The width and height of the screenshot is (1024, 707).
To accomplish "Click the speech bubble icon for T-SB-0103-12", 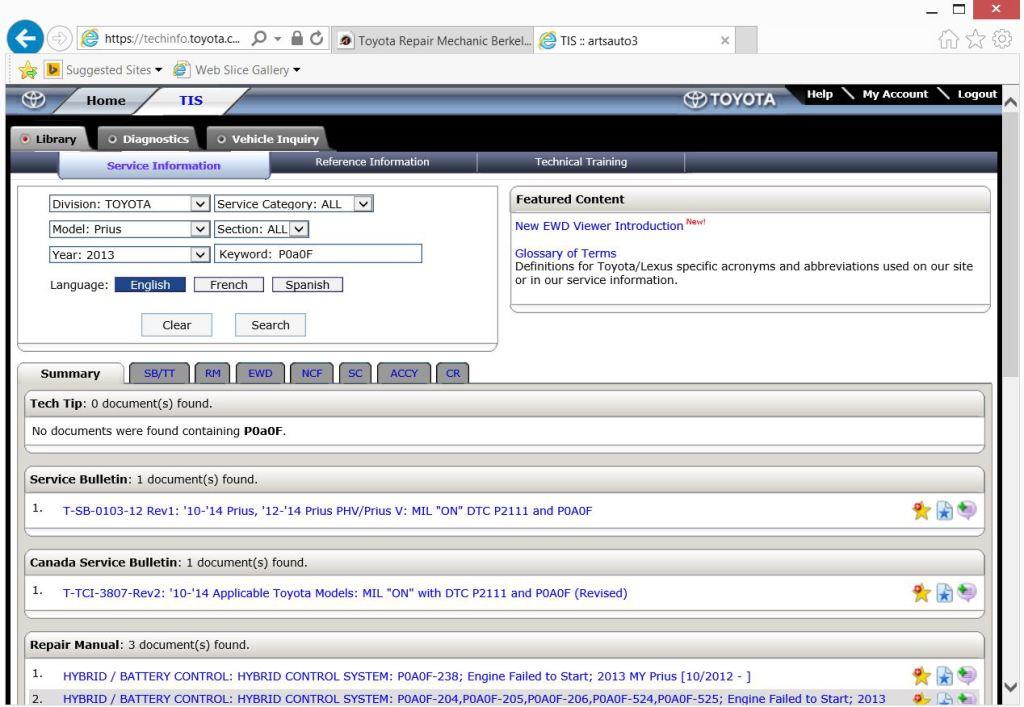I will 967,510.
